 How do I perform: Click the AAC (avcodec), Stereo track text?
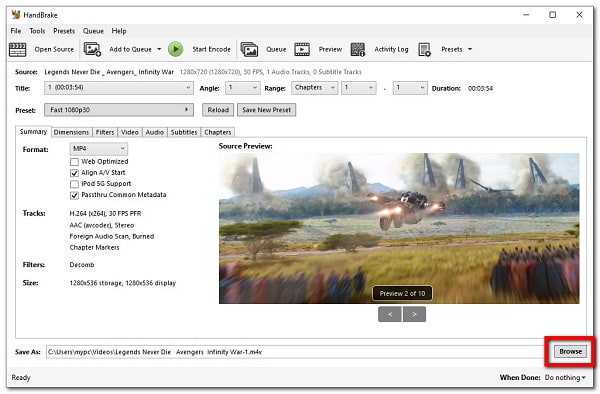[102, 225]
